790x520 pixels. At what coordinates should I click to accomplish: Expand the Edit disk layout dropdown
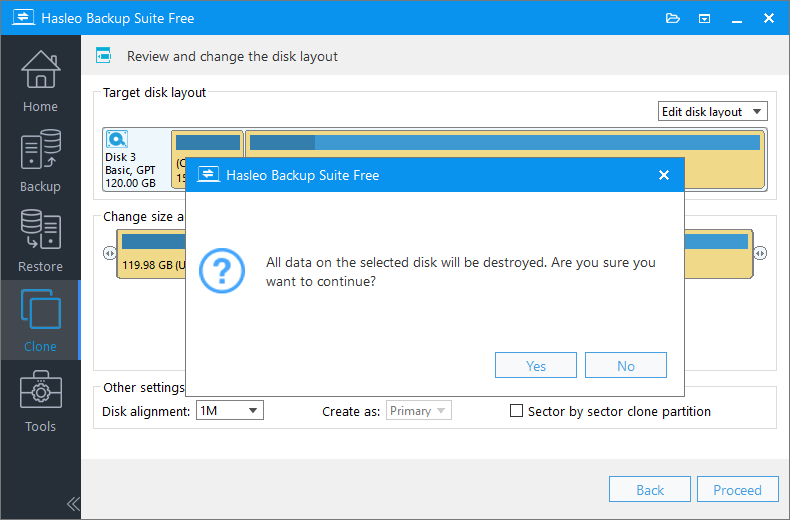[x=712, y=112]
